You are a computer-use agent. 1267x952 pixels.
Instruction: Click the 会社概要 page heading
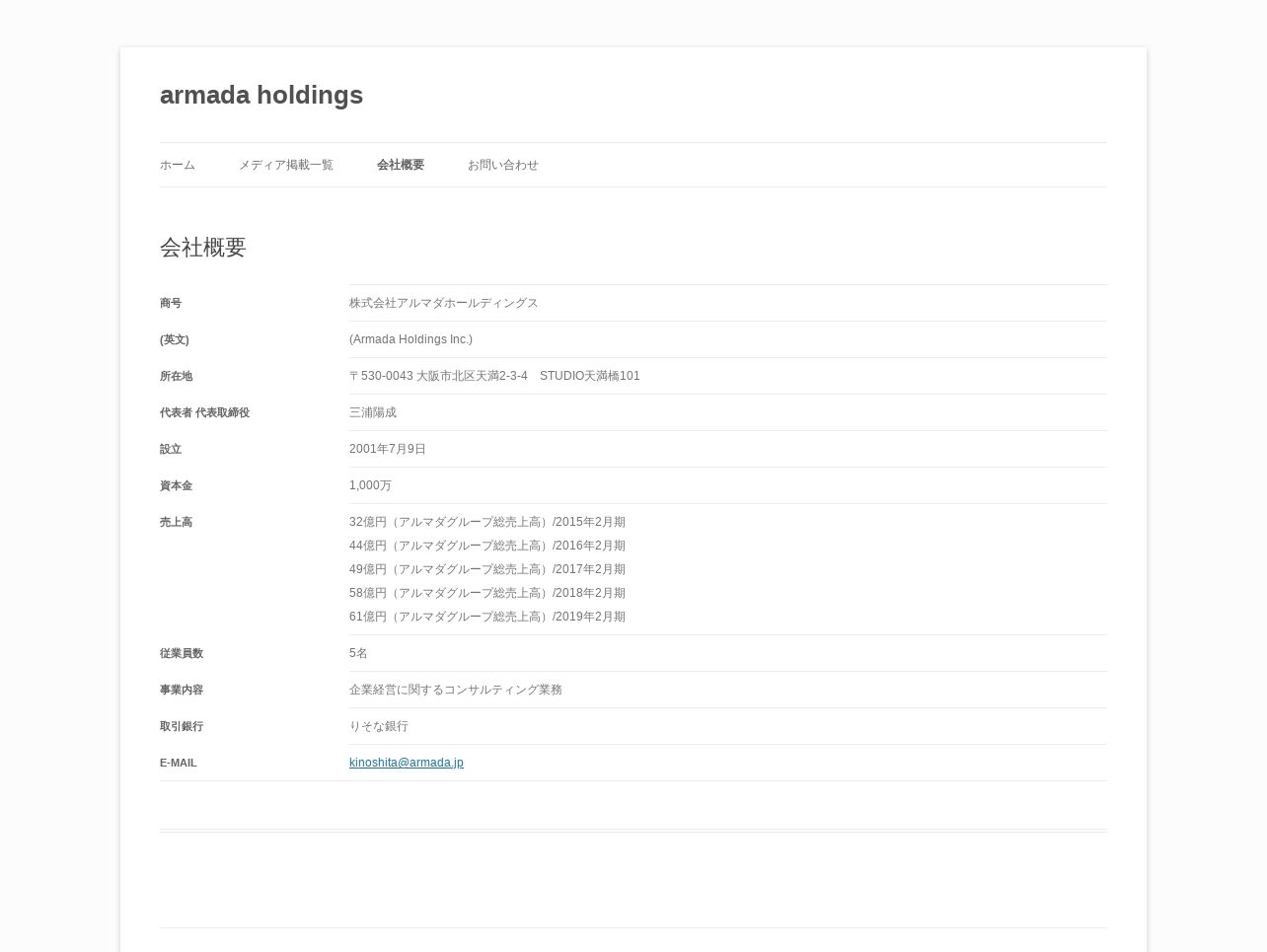coord(203,248)
